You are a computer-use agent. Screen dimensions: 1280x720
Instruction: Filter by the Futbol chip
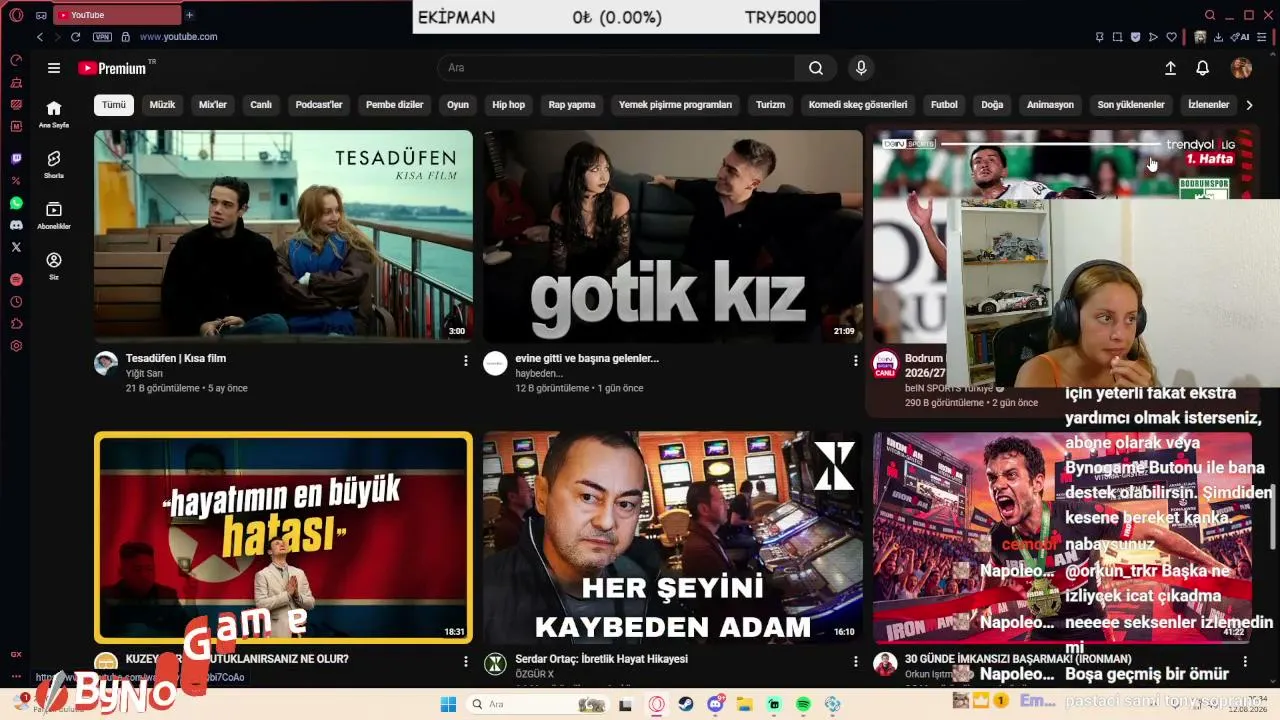[x=944, y=105]
